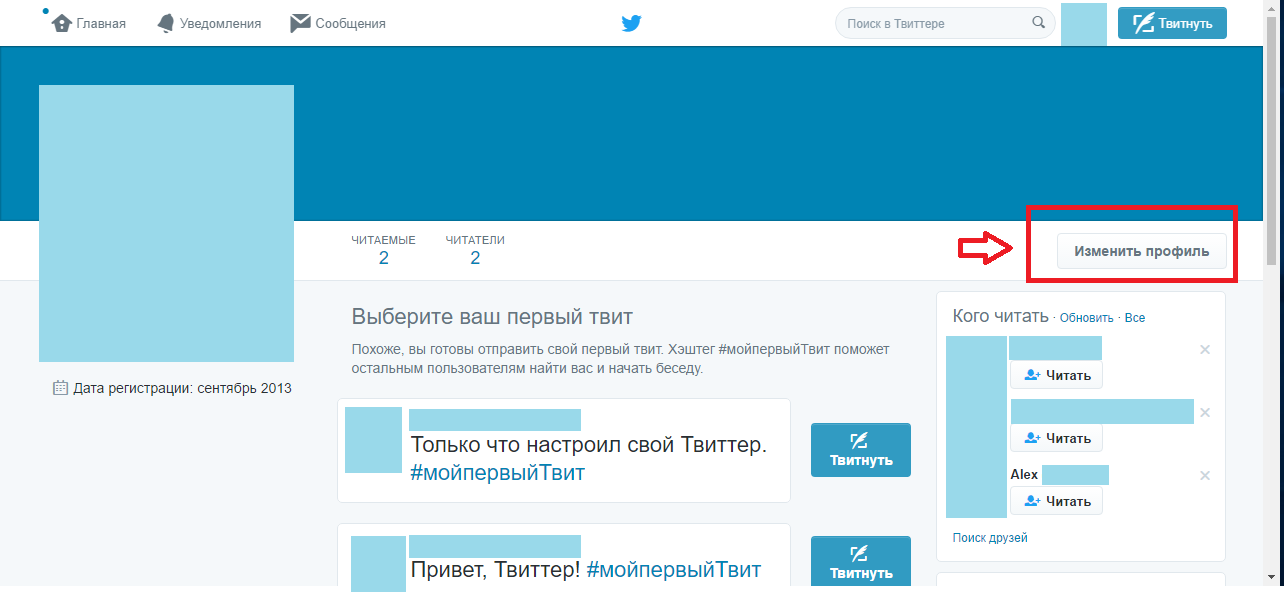1284x592 pixels.
Task: Open the Сообщения messages tab
Action: [338, 23]
